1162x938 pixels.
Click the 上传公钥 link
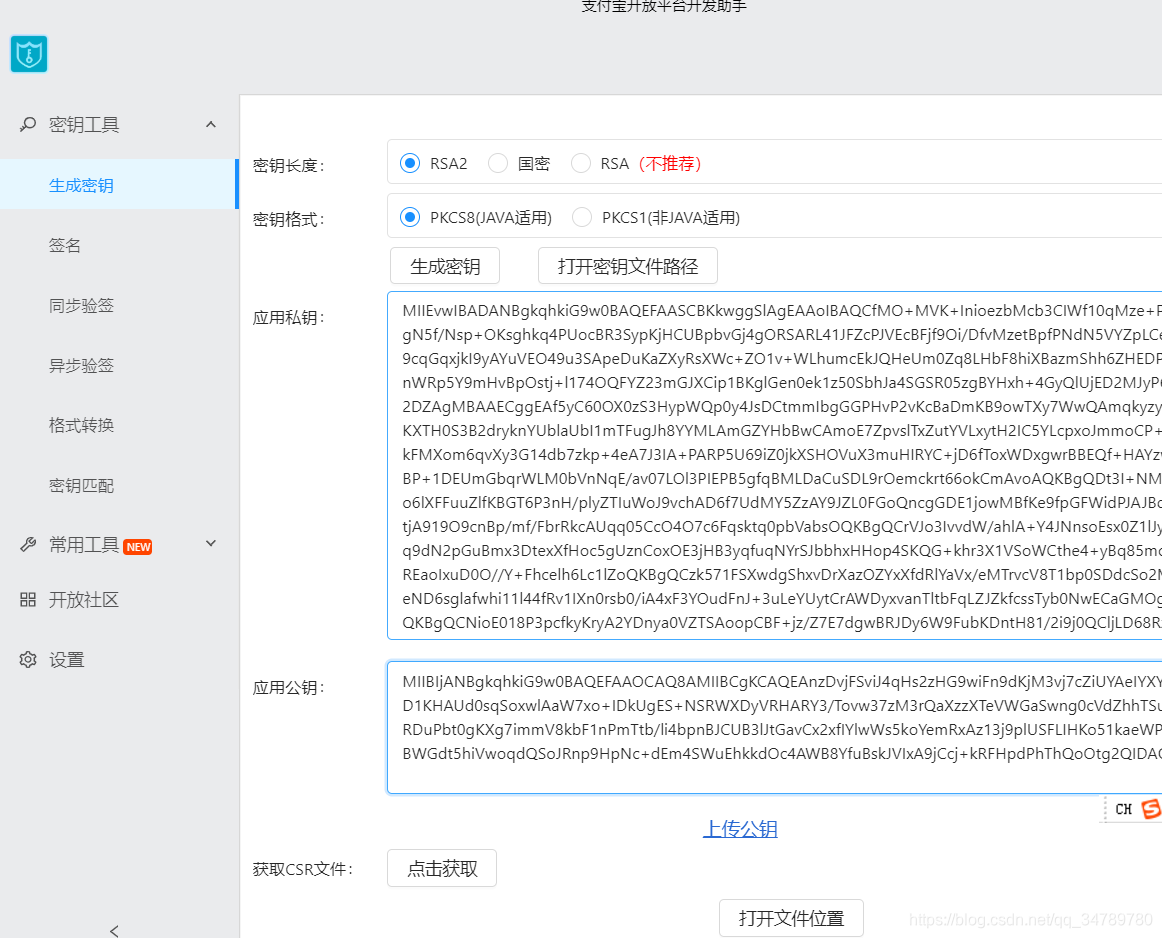click(x=740, y=828)
